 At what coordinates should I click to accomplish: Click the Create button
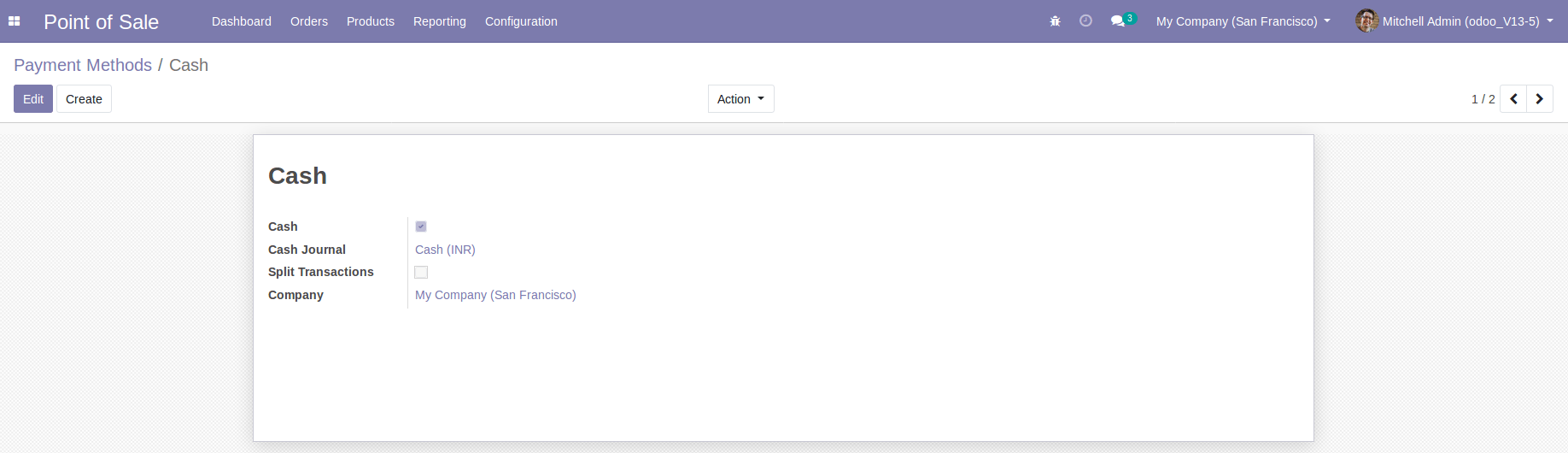(x=84, y=99)
